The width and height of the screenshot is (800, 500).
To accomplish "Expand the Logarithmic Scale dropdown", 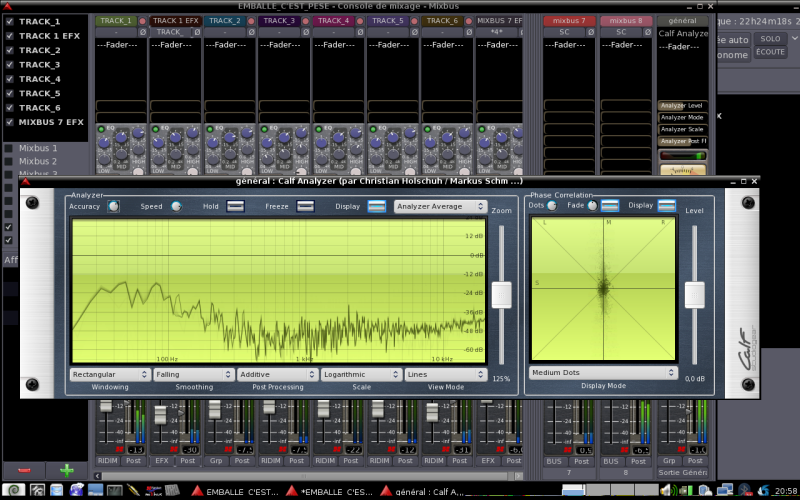I will point(361,374).
